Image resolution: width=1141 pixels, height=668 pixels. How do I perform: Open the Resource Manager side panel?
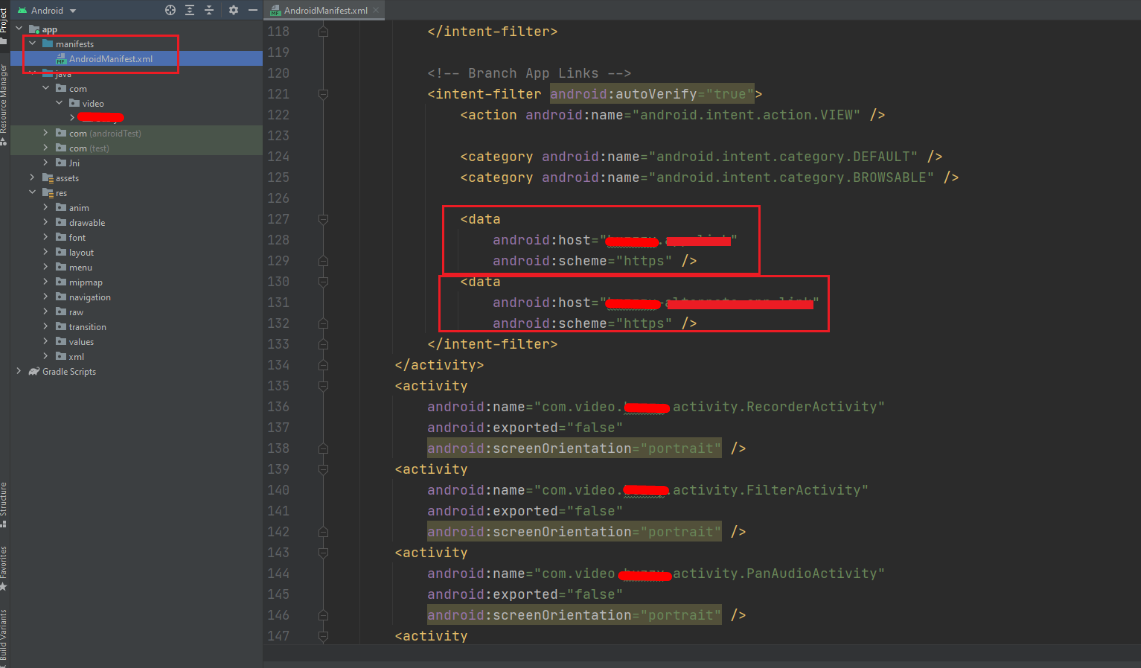[4, 100]
